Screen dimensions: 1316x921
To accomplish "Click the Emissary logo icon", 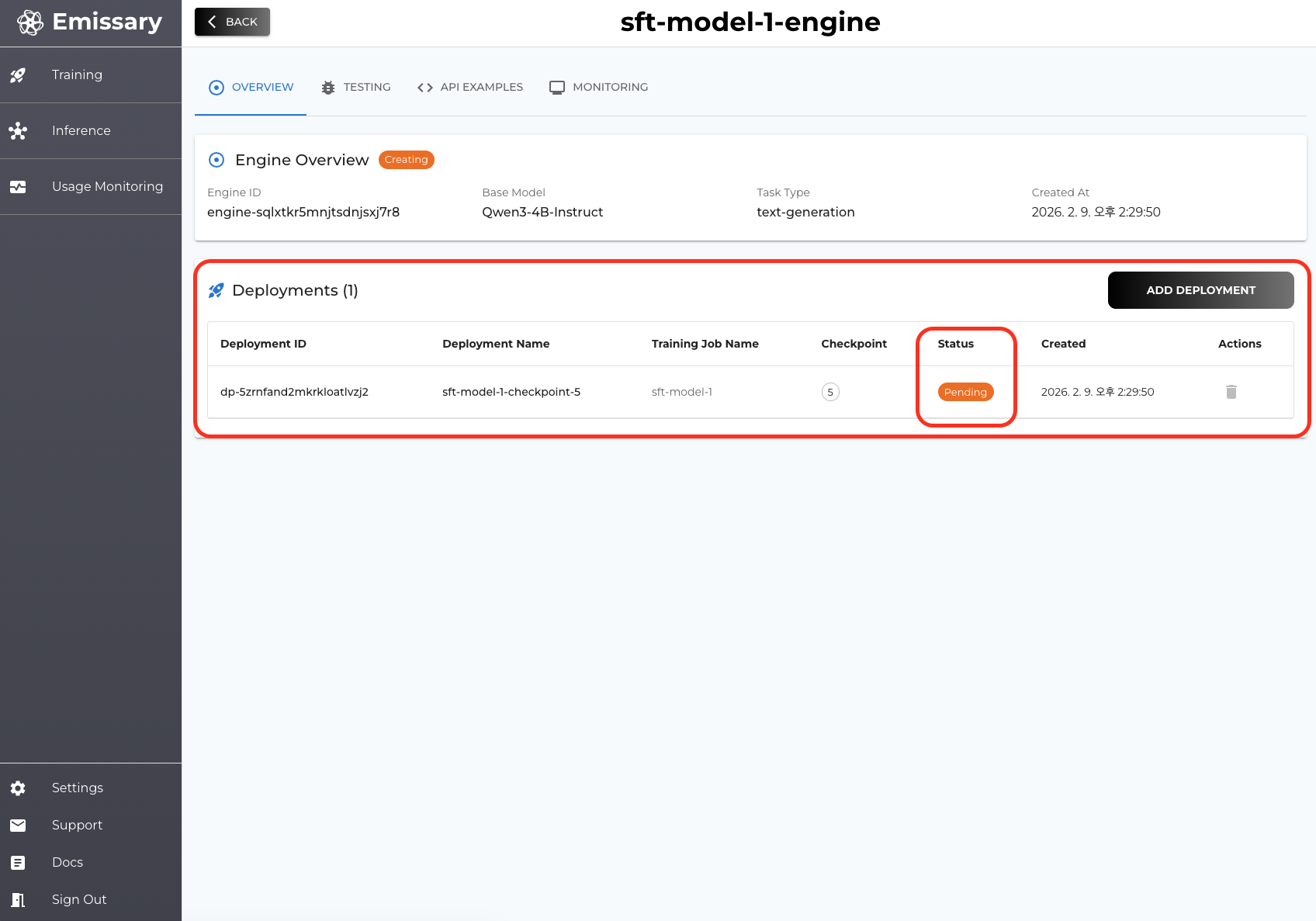I will [x=30, y=23].
